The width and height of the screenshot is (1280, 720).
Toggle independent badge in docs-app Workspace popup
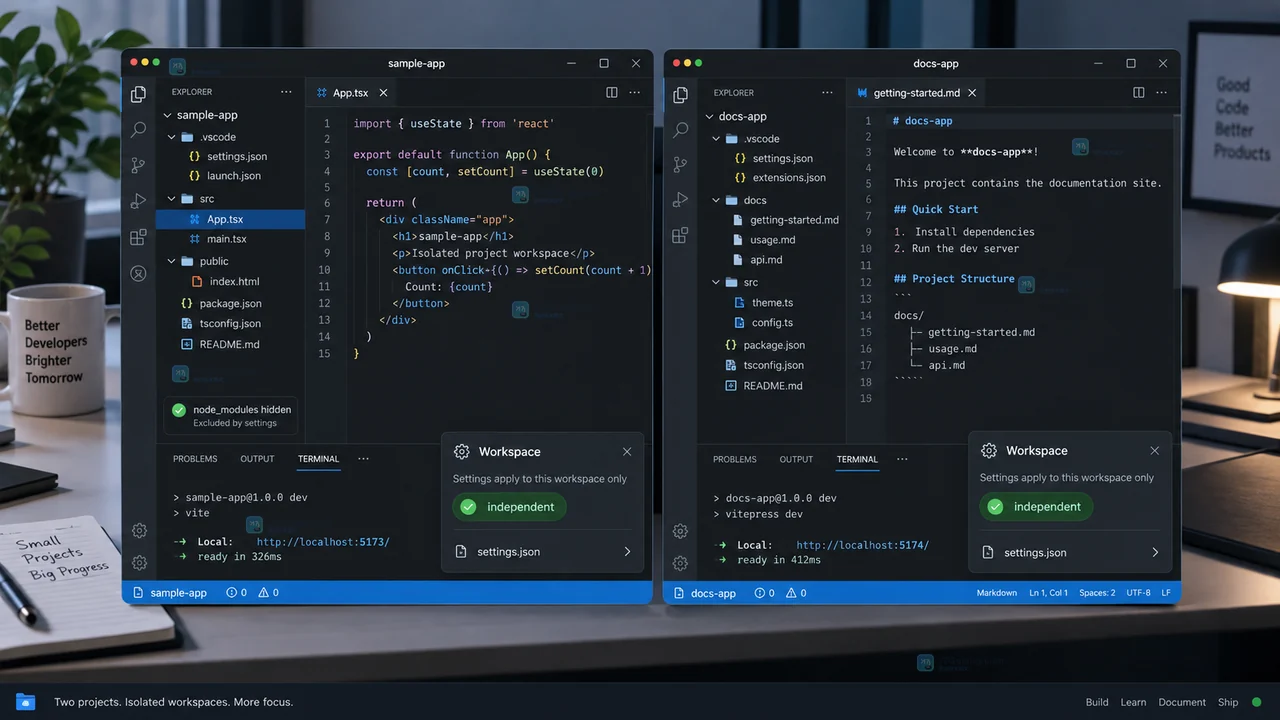pyautogui.click(x=1036, y=507)
